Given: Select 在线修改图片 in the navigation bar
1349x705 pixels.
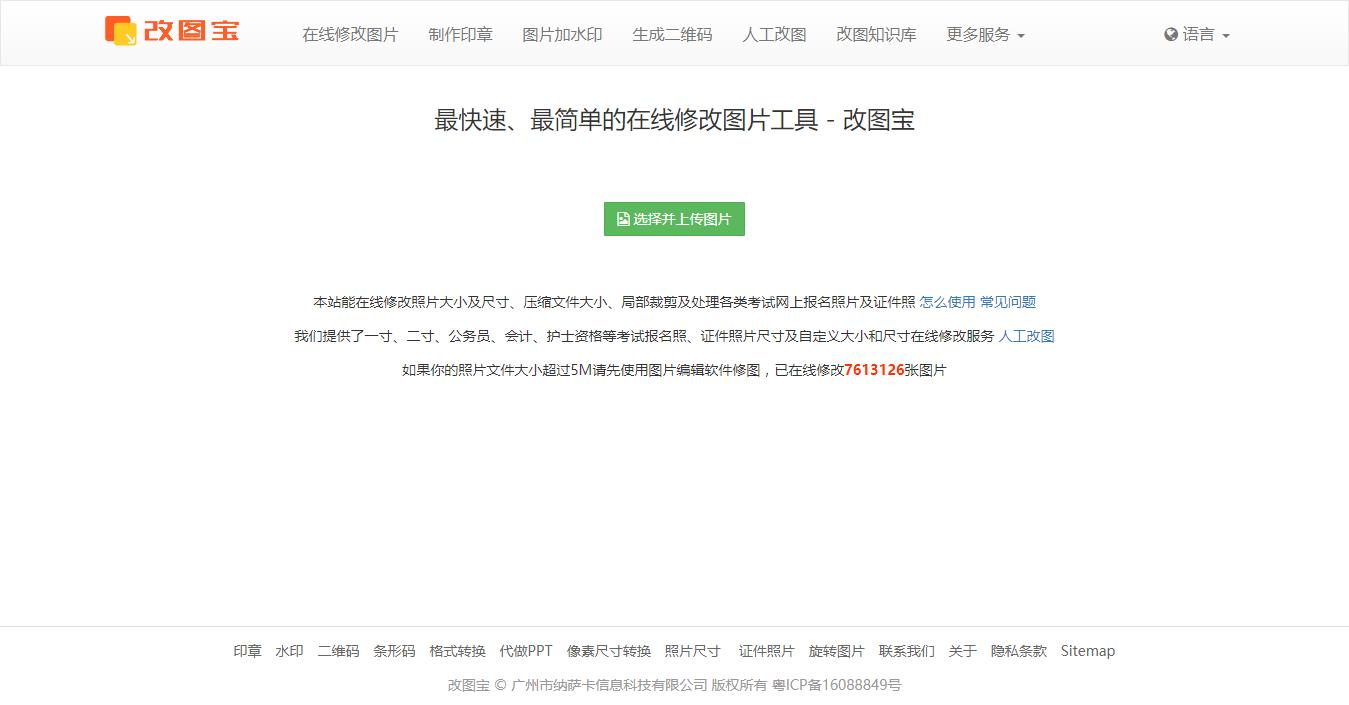Looking at the screenshot, I should [349, 34].
